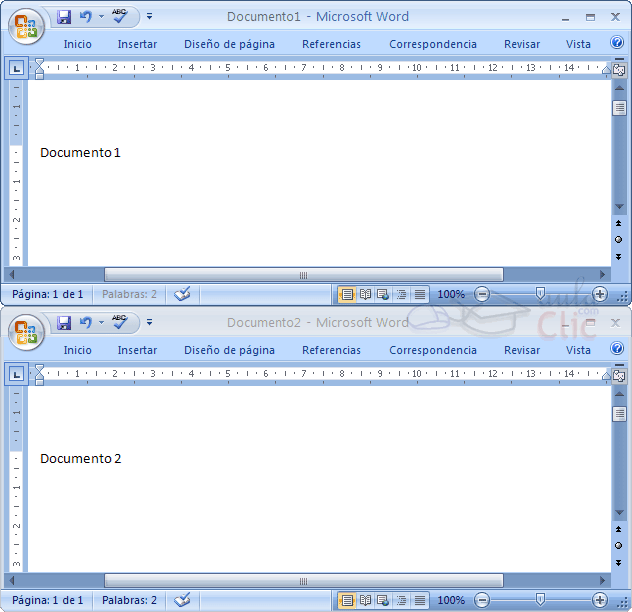Click proofing status icon in Documento1 status bar

[x=181, y=294]
